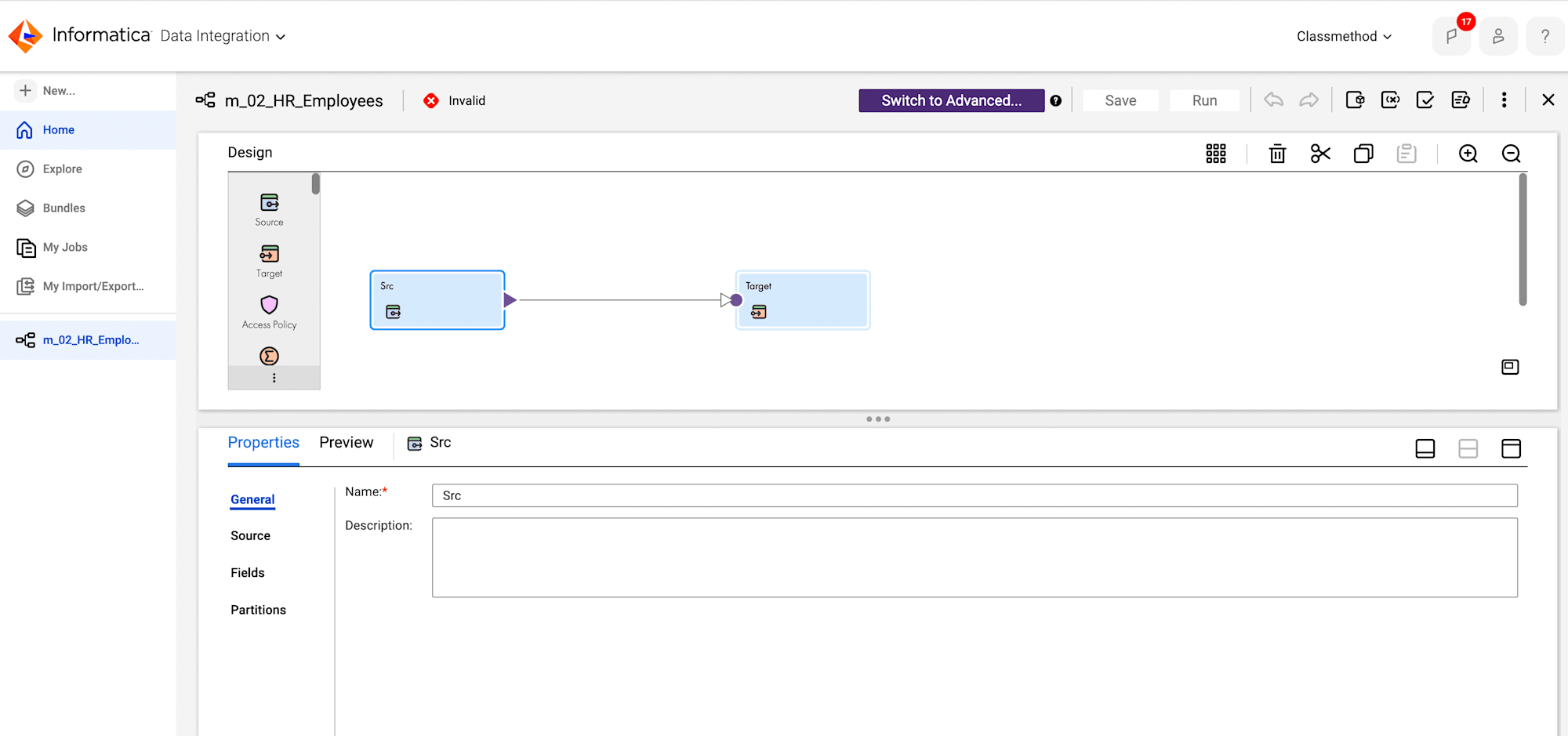The image size is (1568, 736).
Task: Click the Target node input port dot
Action: click(736, 300)
